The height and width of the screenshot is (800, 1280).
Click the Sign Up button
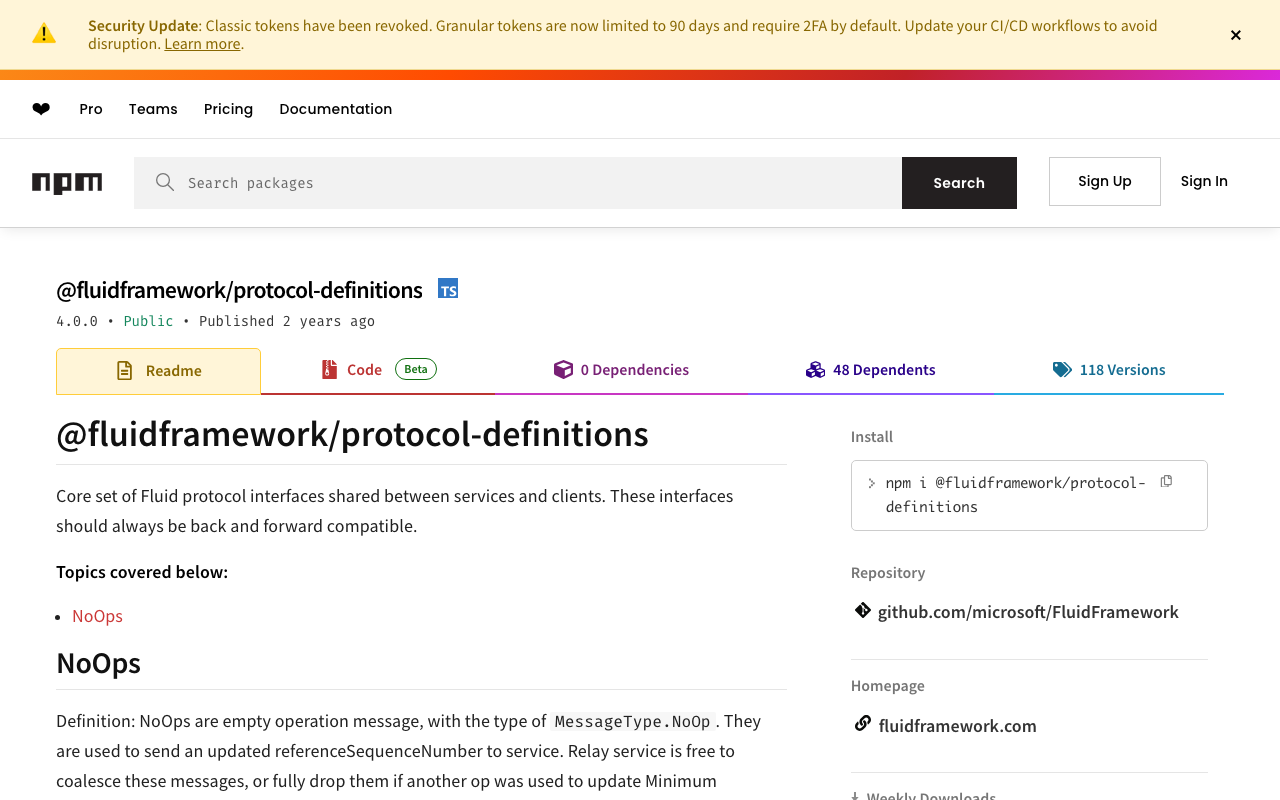point(1104,181)
